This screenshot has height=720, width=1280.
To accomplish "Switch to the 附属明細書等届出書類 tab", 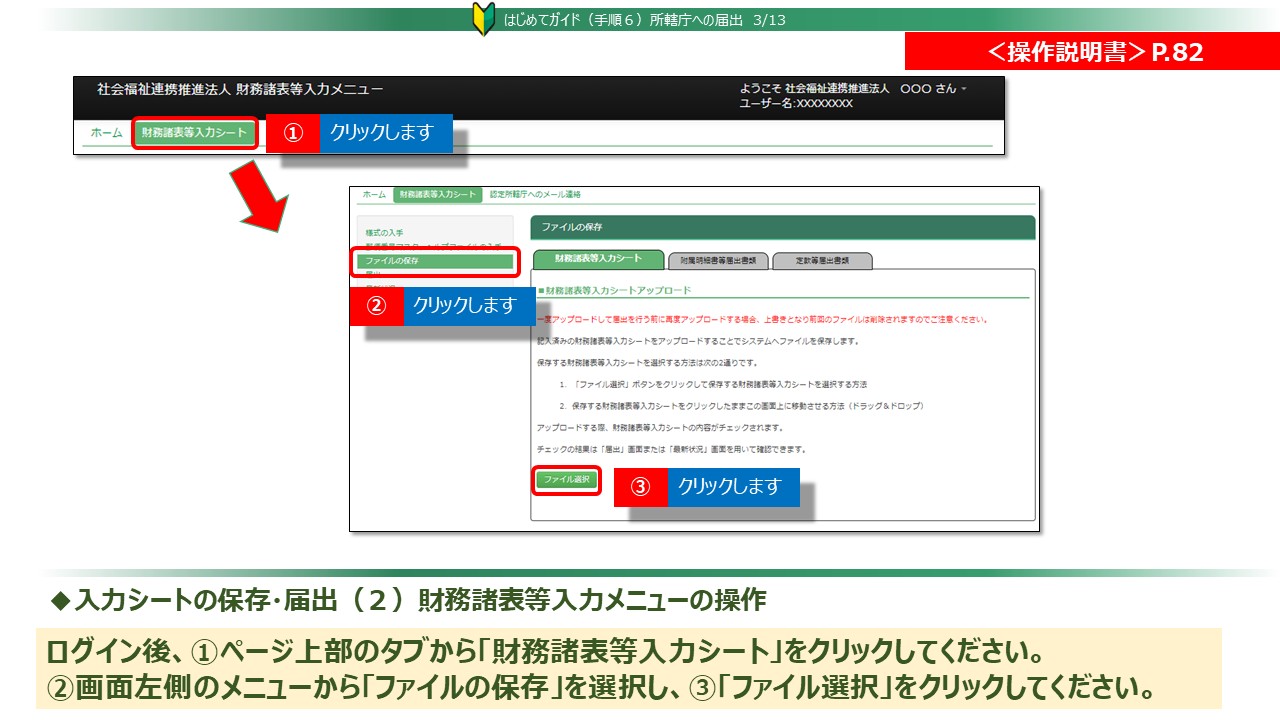I will [x=717, y=260].
